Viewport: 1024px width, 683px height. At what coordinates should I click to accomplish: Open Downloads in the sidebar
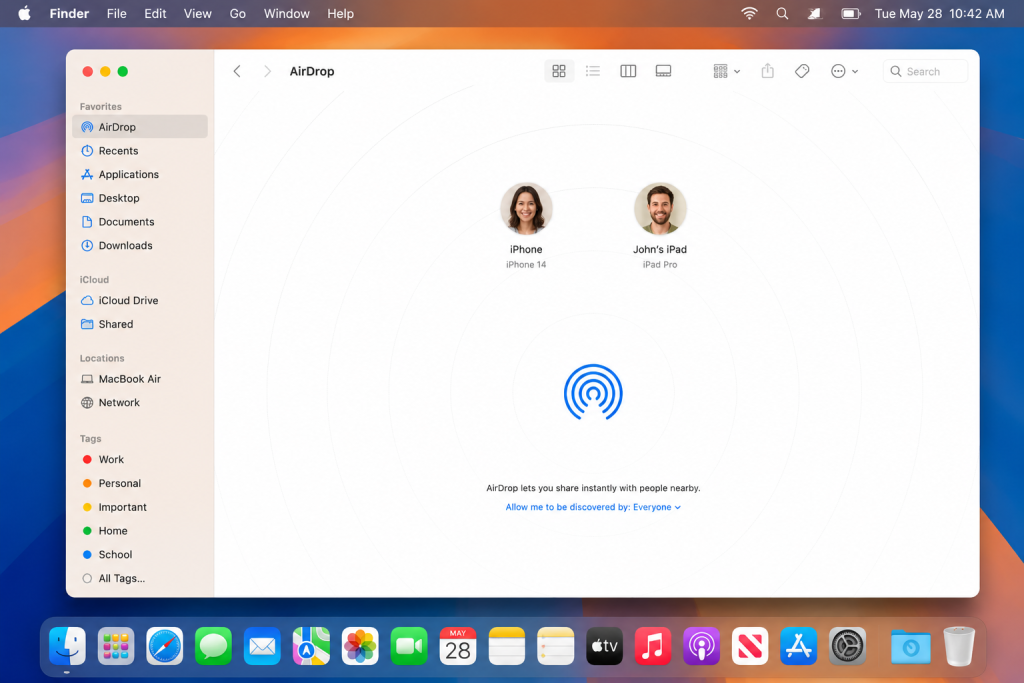tap(140, 246)
